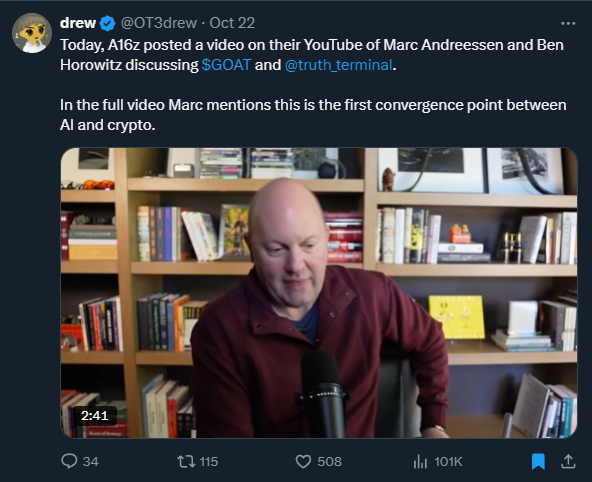Click the 101K views count
The width and height of the screenshot is (592, 482).
tap(448, 462)
